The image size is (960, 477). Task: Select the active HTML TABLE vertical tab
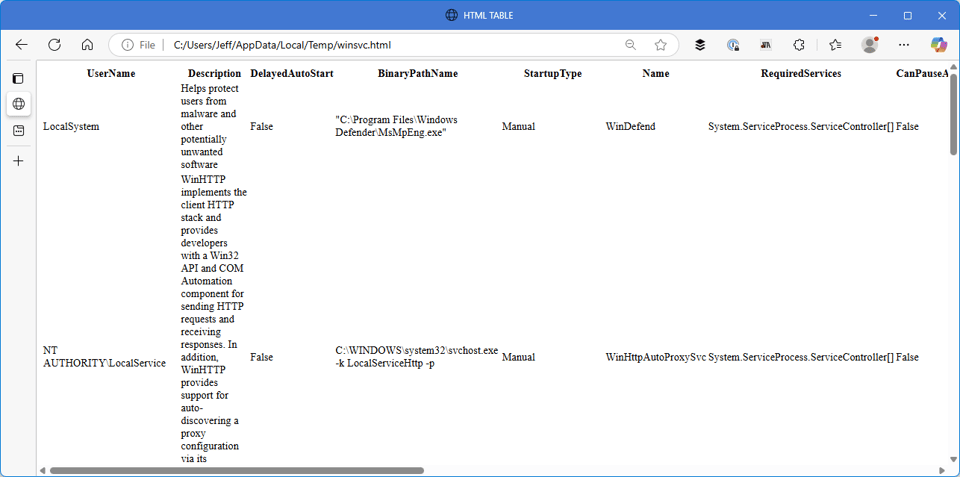tap(18, 104)
